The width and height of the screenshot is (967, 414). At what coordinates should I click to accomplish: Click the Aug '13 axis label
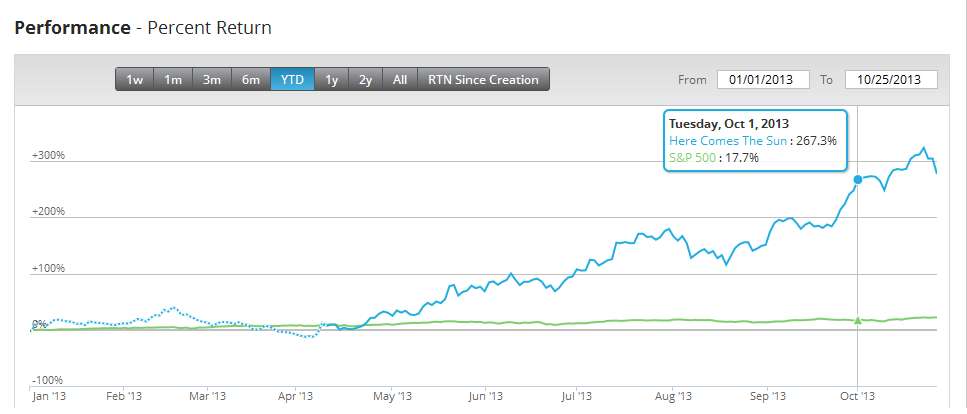click(673, 395)
